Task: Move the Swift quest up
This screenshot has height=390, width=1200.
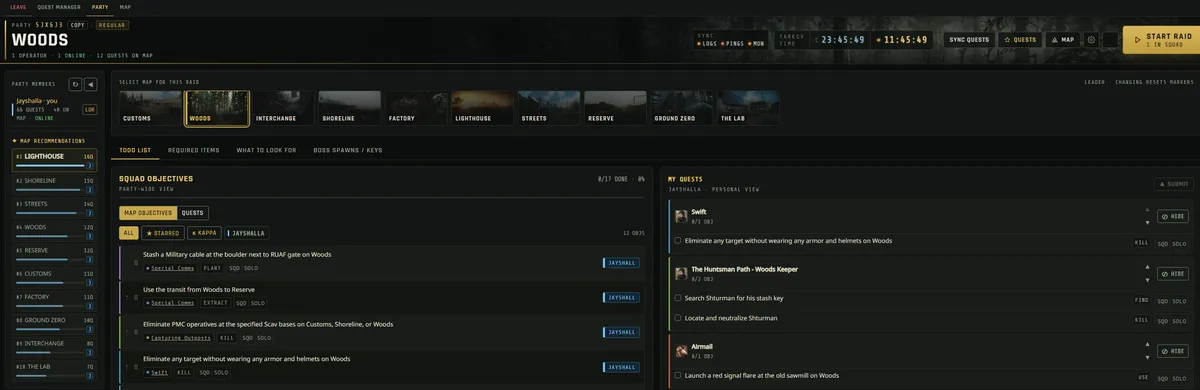Action: pos(1148,210)
